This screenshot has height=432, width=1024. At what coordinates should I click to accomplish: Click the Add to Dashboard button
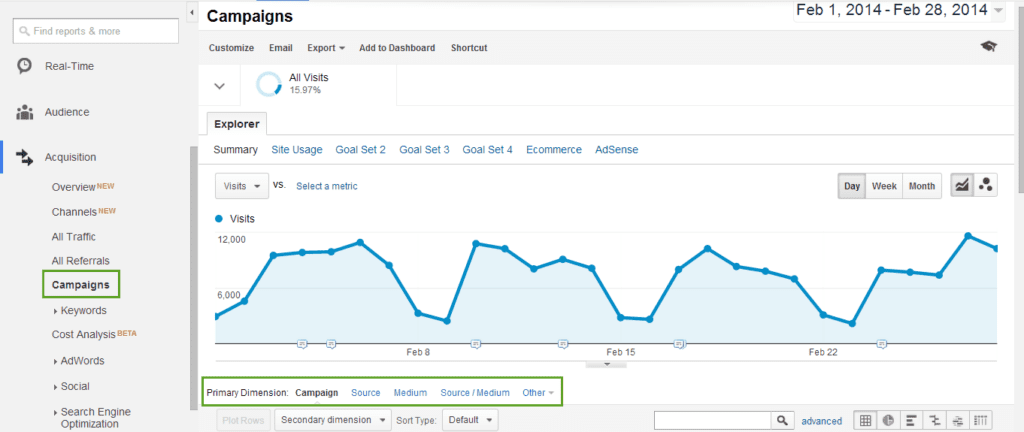397,48
